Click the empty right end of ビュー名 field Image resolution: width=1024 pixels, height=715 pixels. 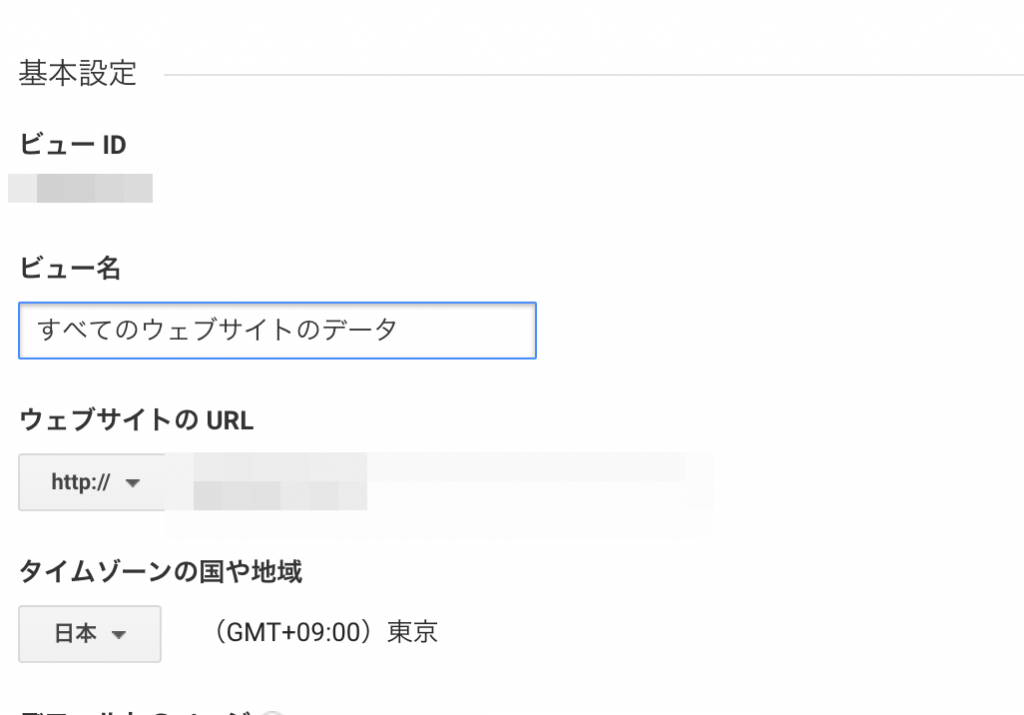tap(480, 330)
